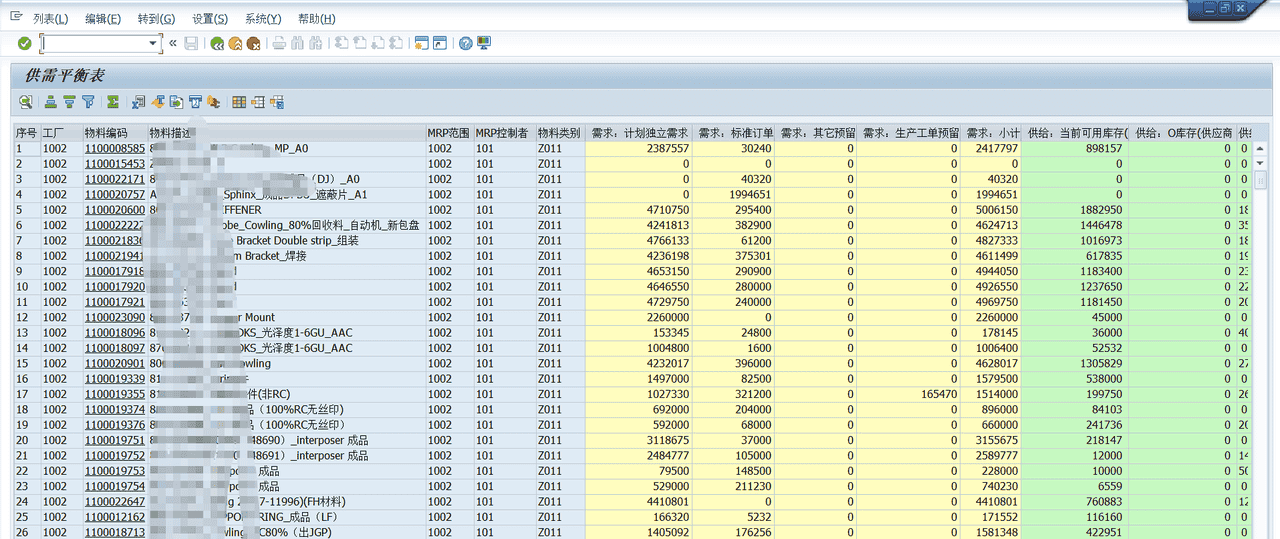Open the SAP window menu icon at top-left
This screenshot has width=1280, height=539.
click(x=15, y=18)
